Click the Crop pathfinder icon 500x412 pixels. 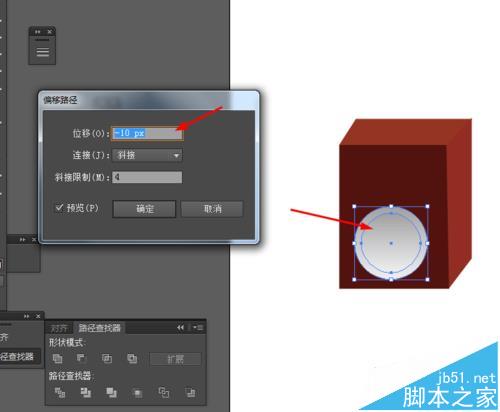coord(137,393)
